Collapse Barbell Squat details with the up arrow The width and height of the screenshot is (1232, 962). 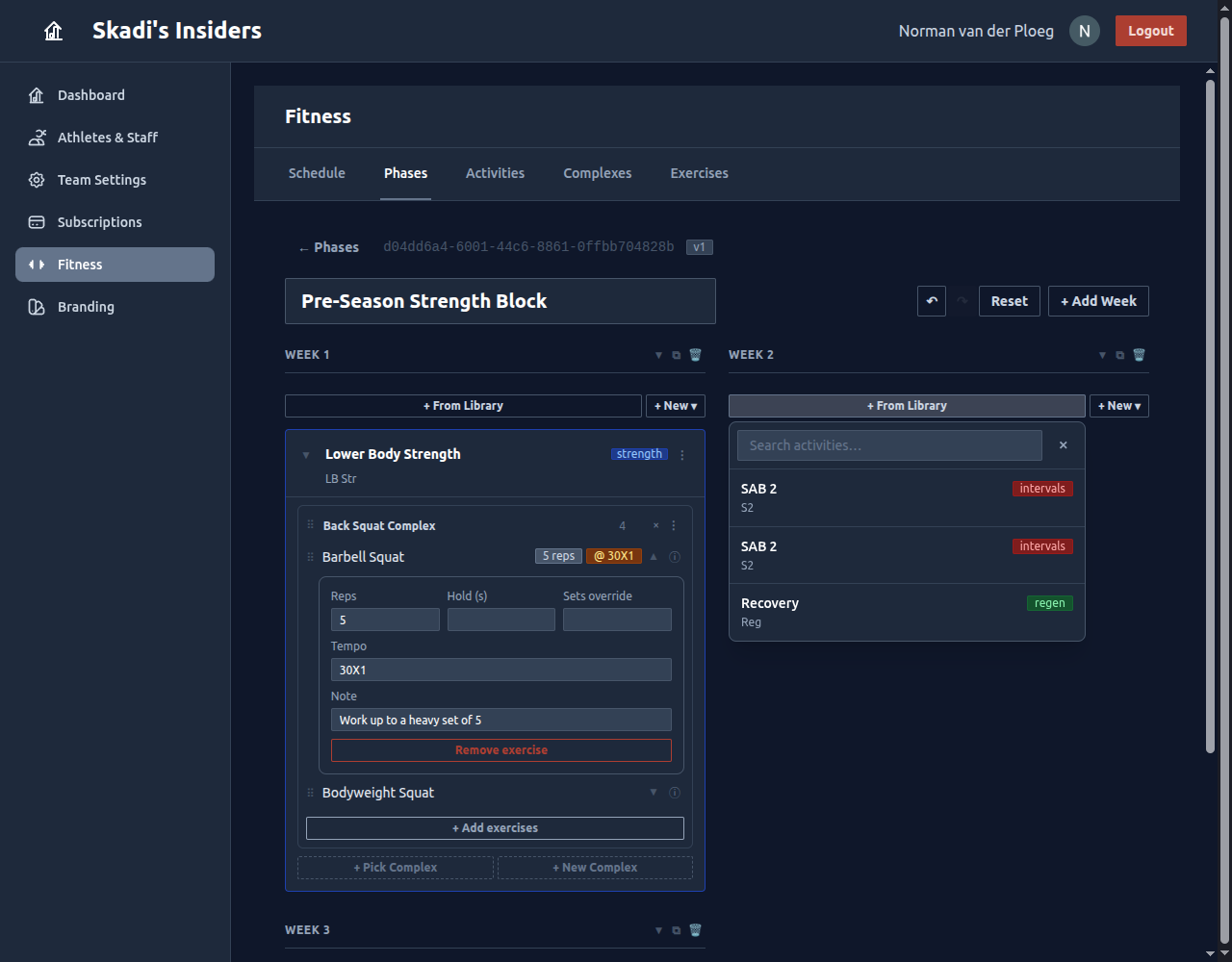(x=654, y=556)
